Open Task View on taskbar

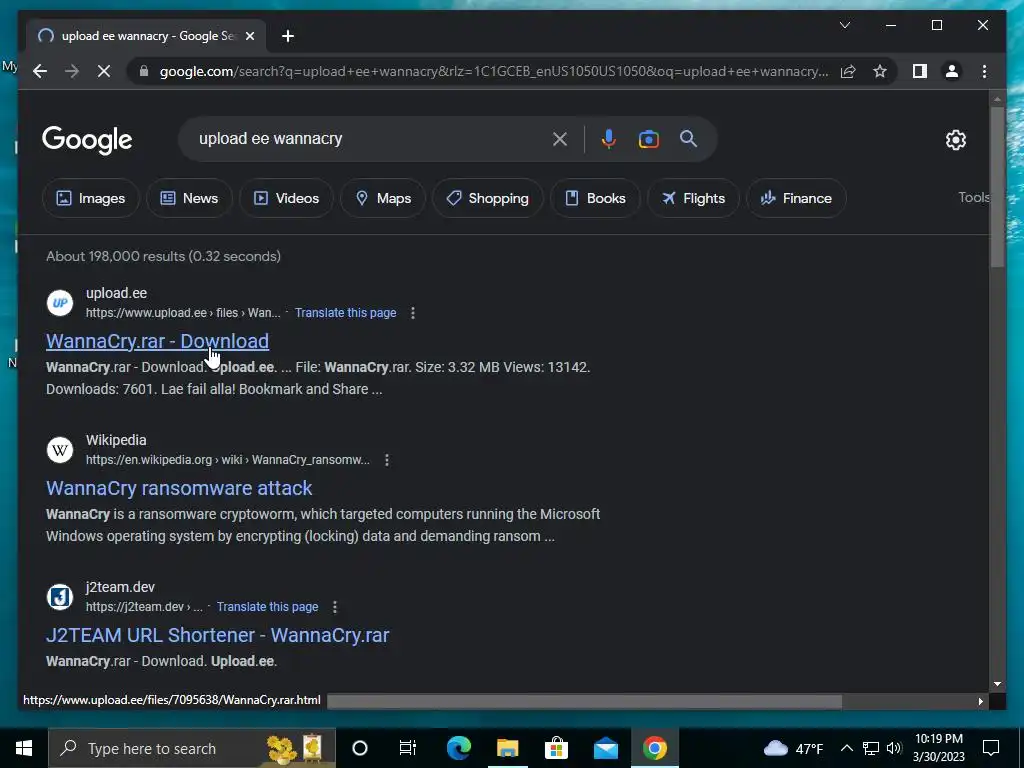(x=408, y=748)
